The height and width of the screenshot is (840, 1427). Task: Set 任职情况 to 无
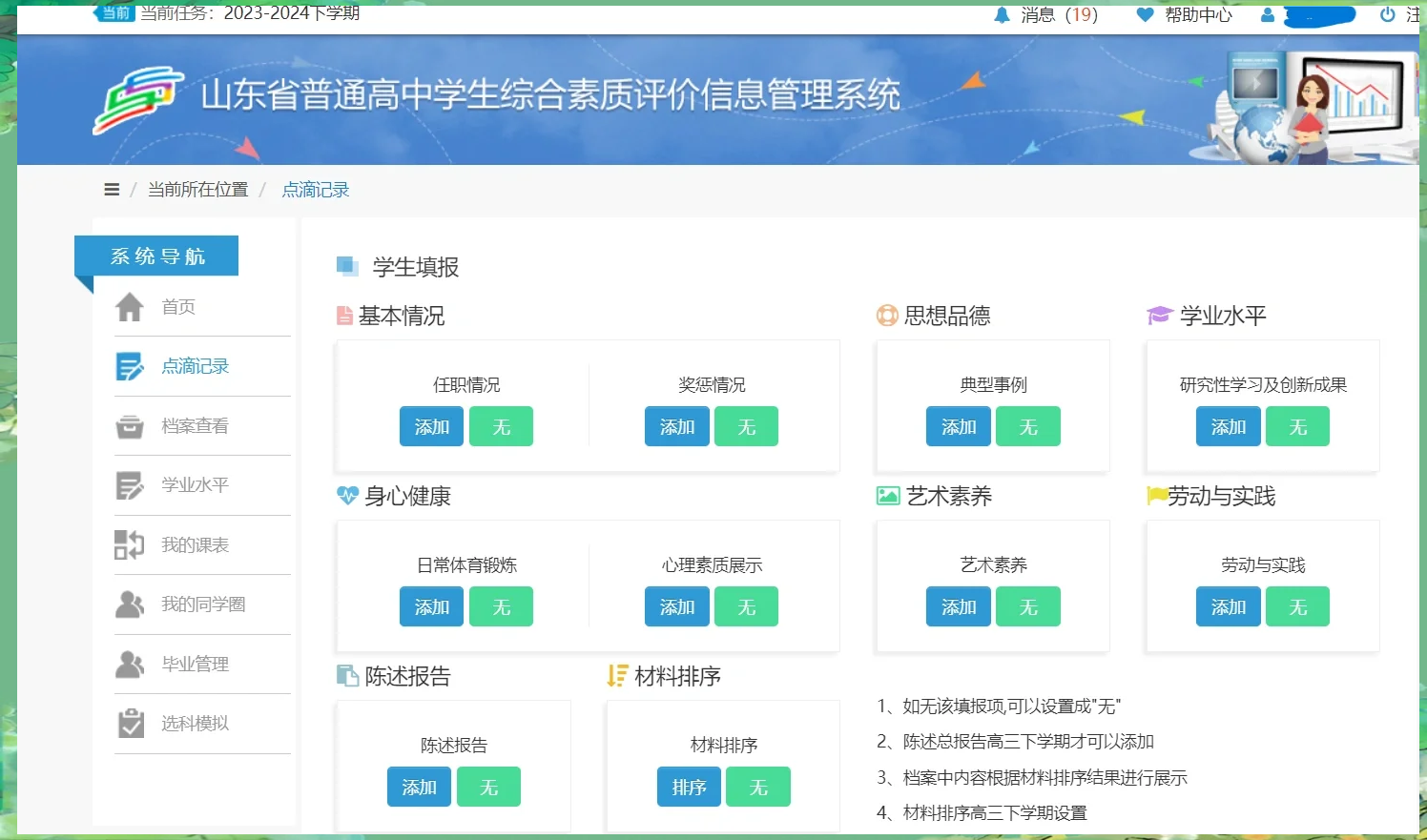501,427
